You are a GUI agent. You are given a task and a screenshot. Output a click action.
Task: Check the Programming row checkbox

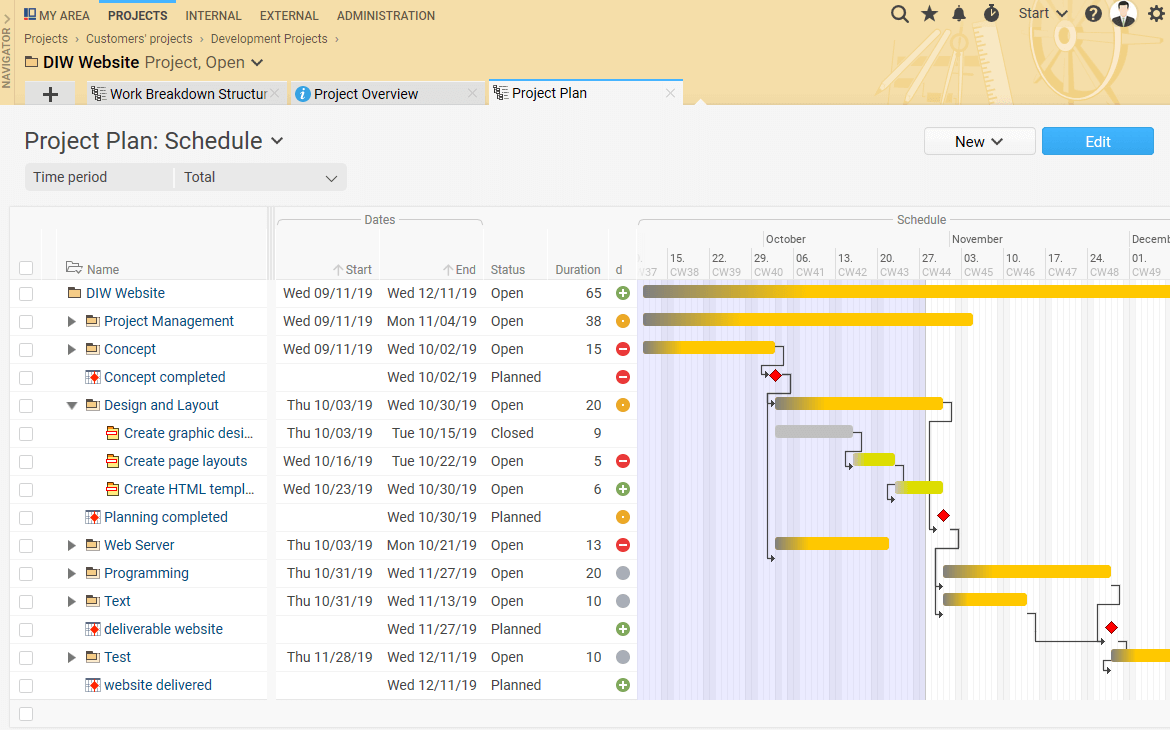26,573
